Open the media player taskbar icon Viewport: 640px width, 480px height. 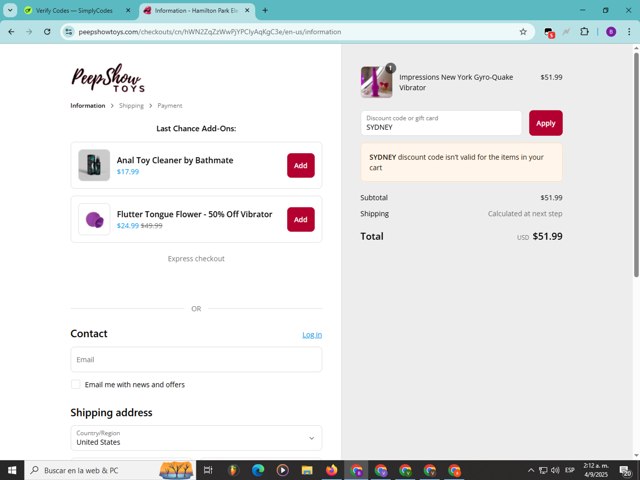point(282,470)
